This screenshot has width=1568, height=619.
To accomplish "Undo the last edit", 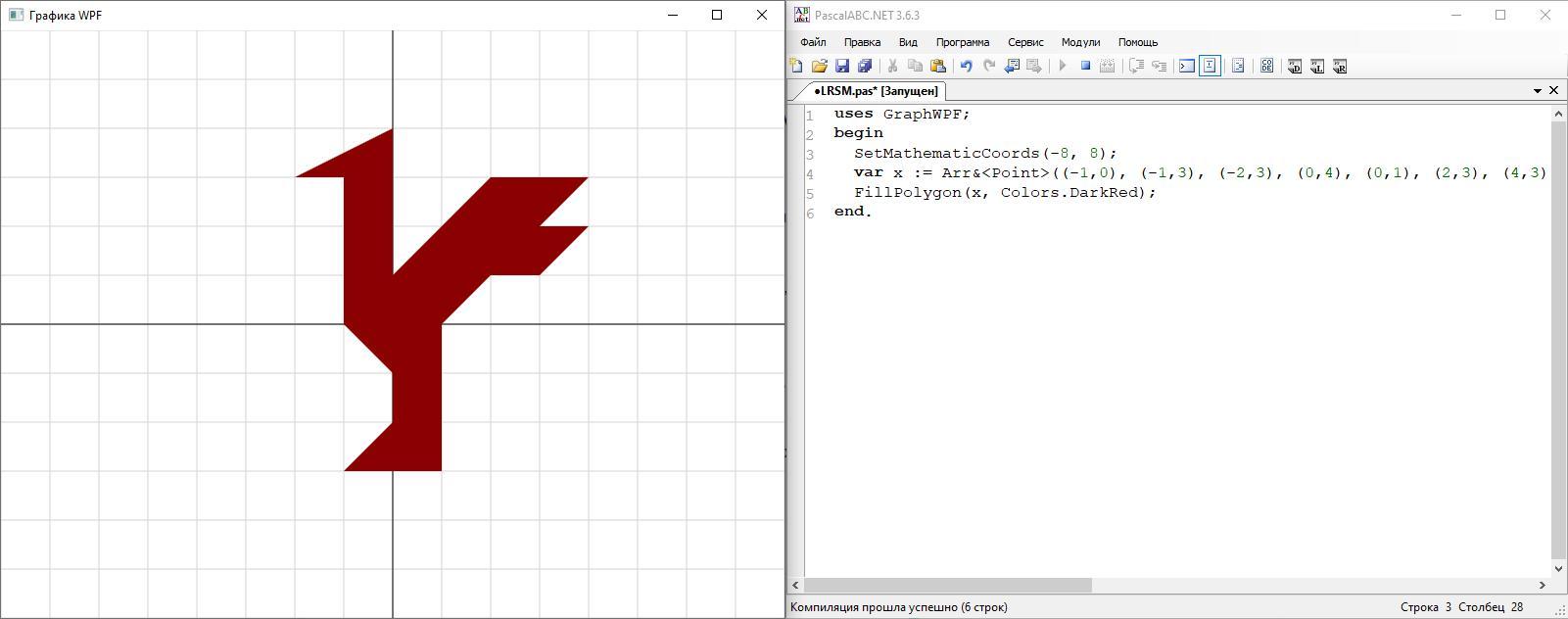I will [966, 66].
